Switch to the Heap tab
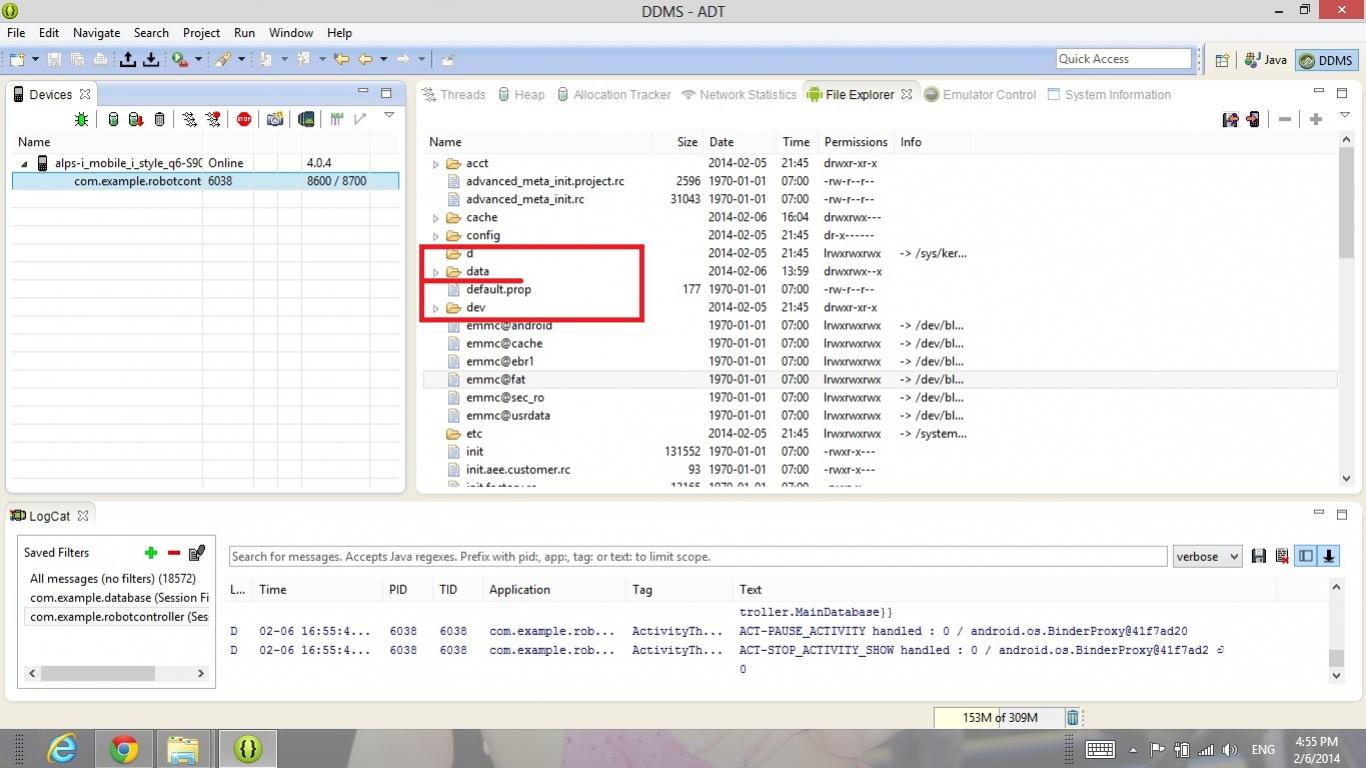This screenshot has width=1366, height=768. pyautogui.click(x=521, y=94)
